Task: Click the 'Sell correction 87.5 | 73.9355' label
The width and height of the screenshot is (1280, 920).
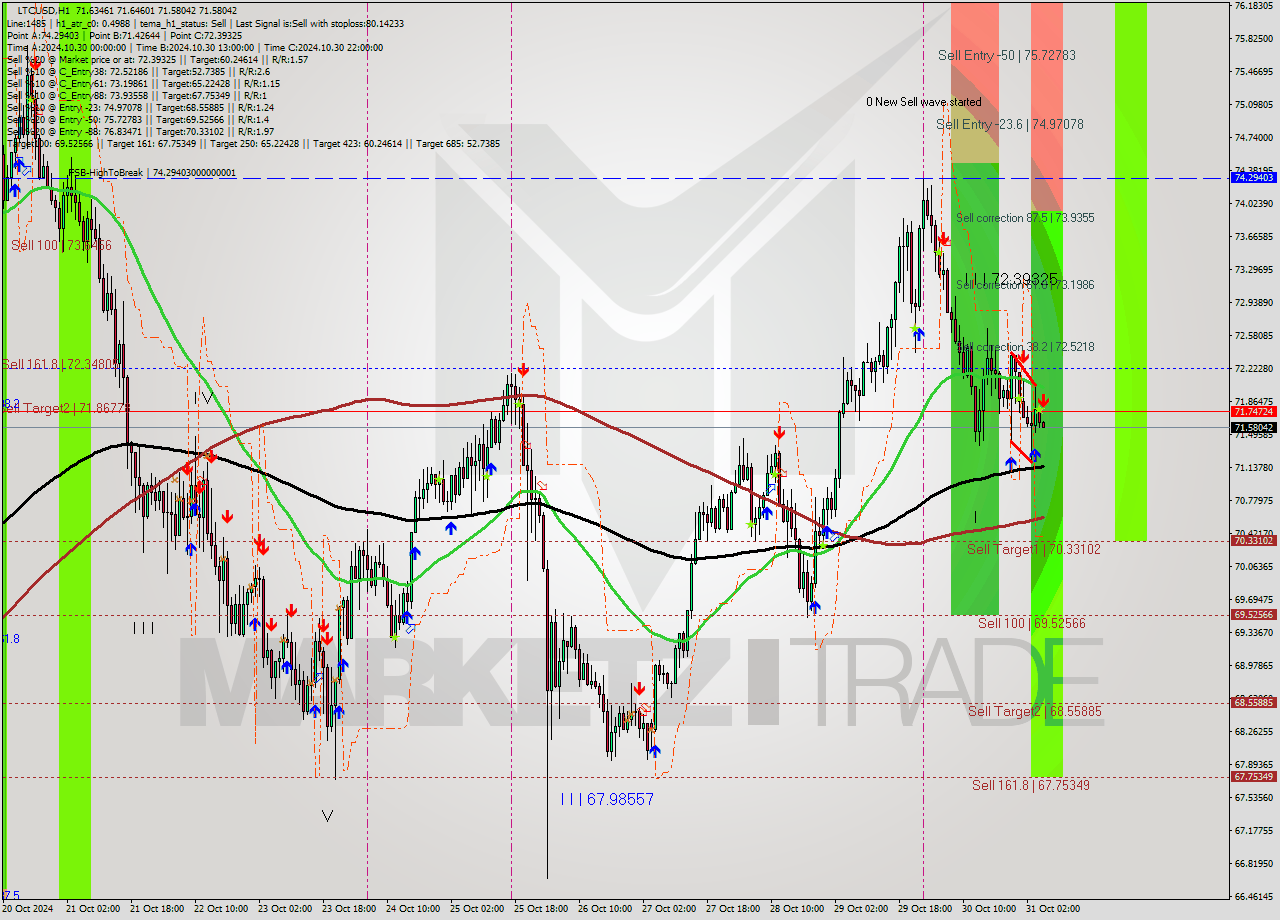Action: click(1025, 218)
